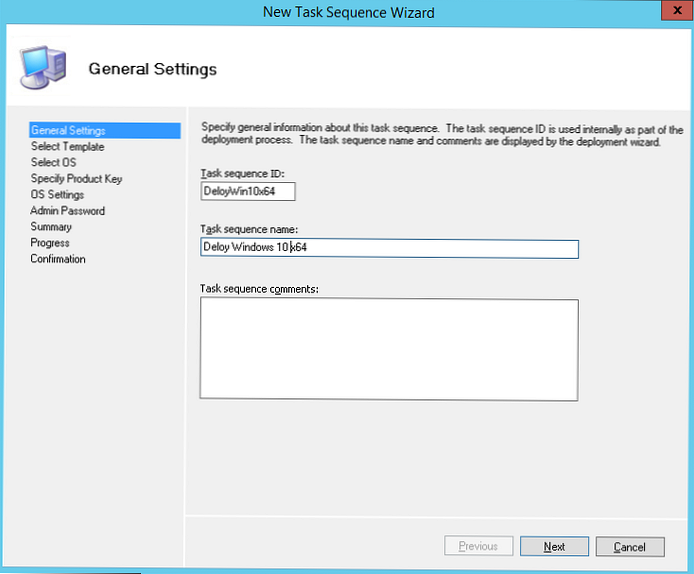Image resolution: width=694 pixels, height=574 pixels.
Task: Close the New Task Sequence Wizard window
Action: [x=670, y=12]
